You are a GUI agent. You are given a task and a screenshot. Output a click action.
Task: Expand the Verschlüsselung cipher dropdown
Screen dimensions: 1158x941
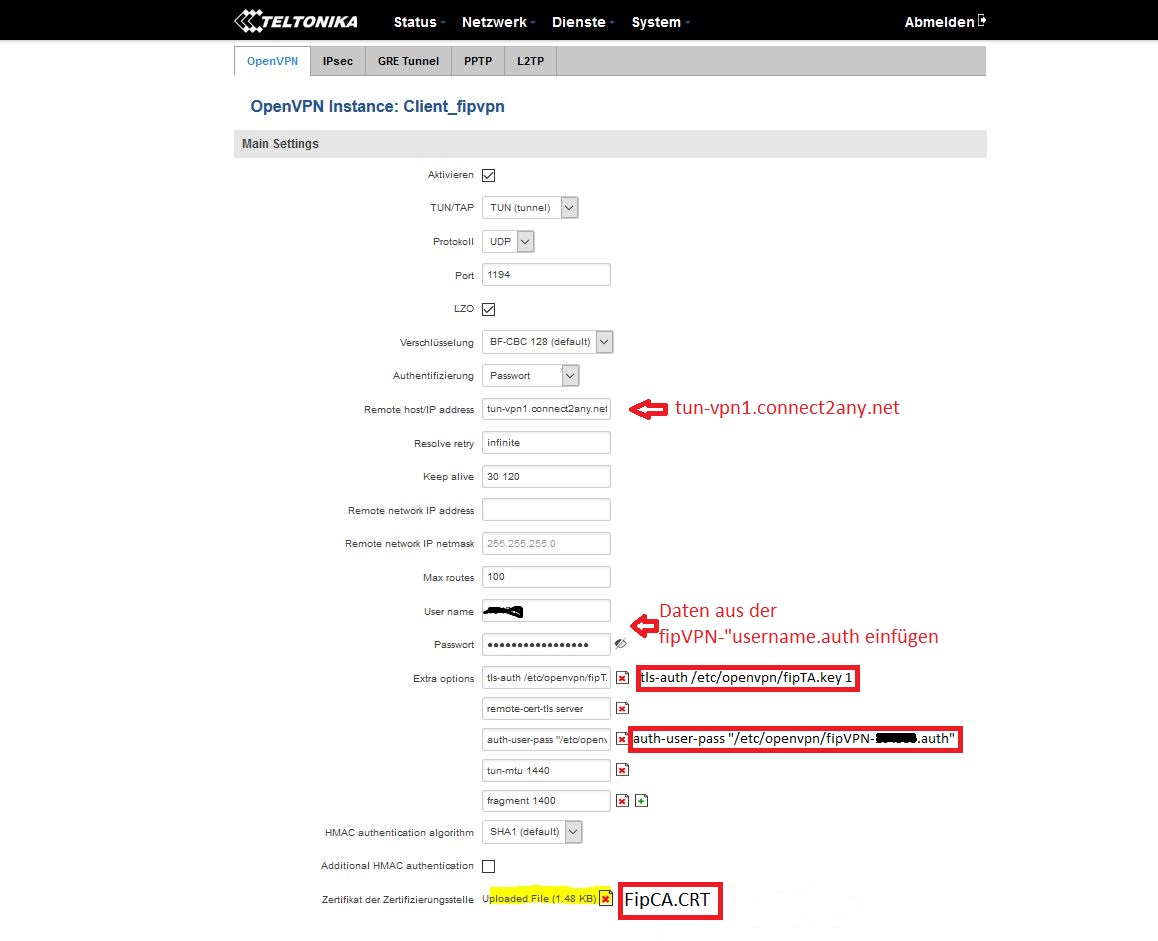[x=547, y=342]
